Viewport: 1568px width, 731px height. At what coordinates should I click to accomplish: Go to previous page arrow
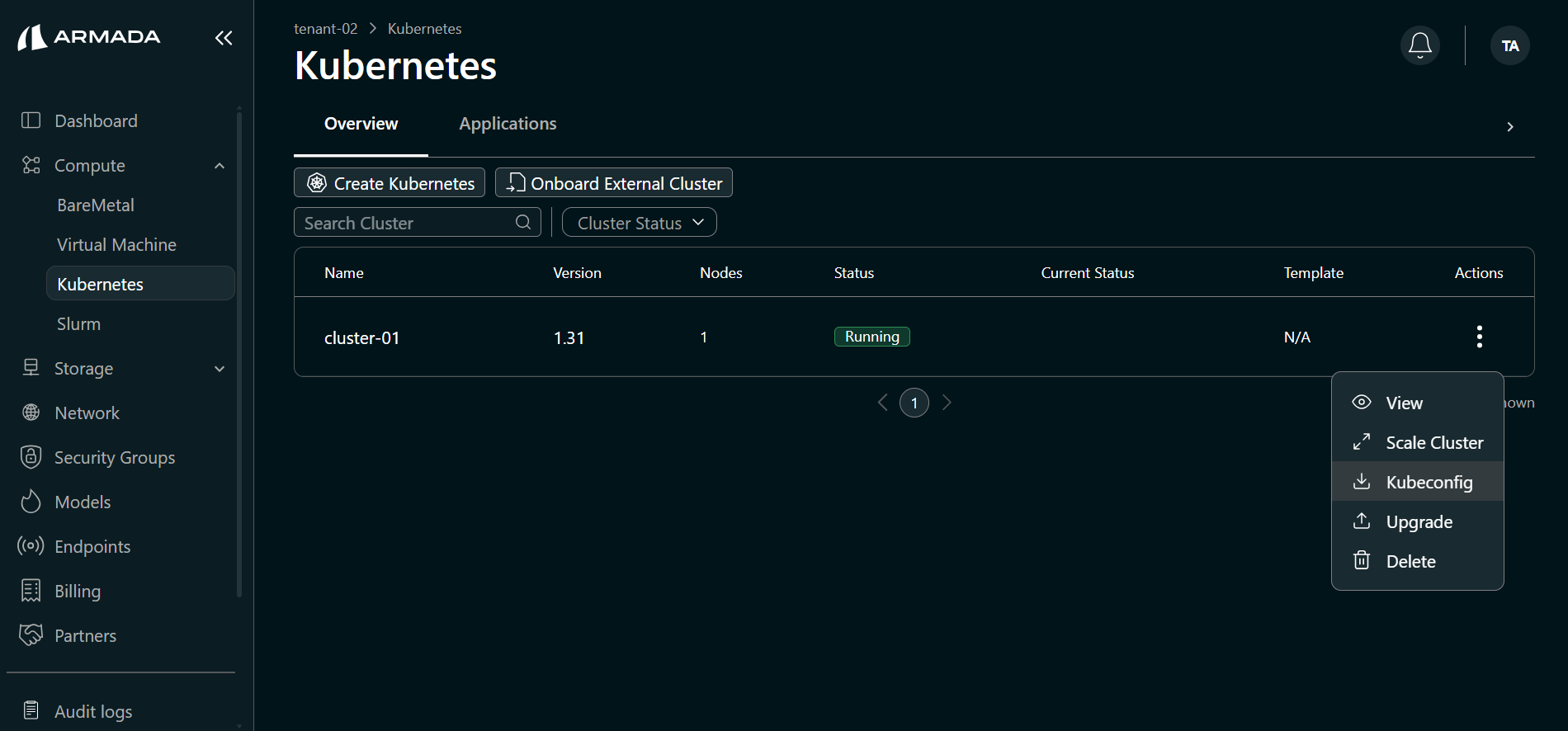point(883,403)
